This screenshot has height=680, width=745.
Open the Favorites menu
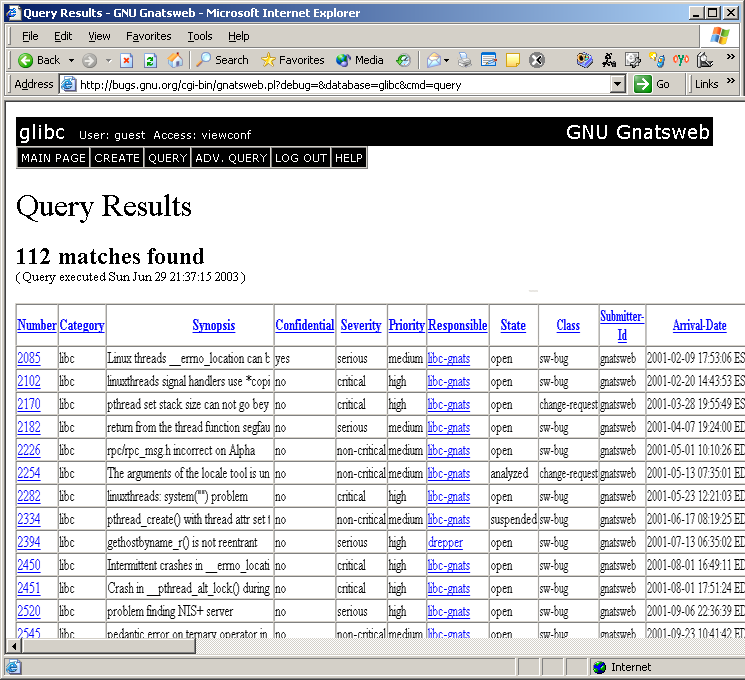tap(148, 36)
